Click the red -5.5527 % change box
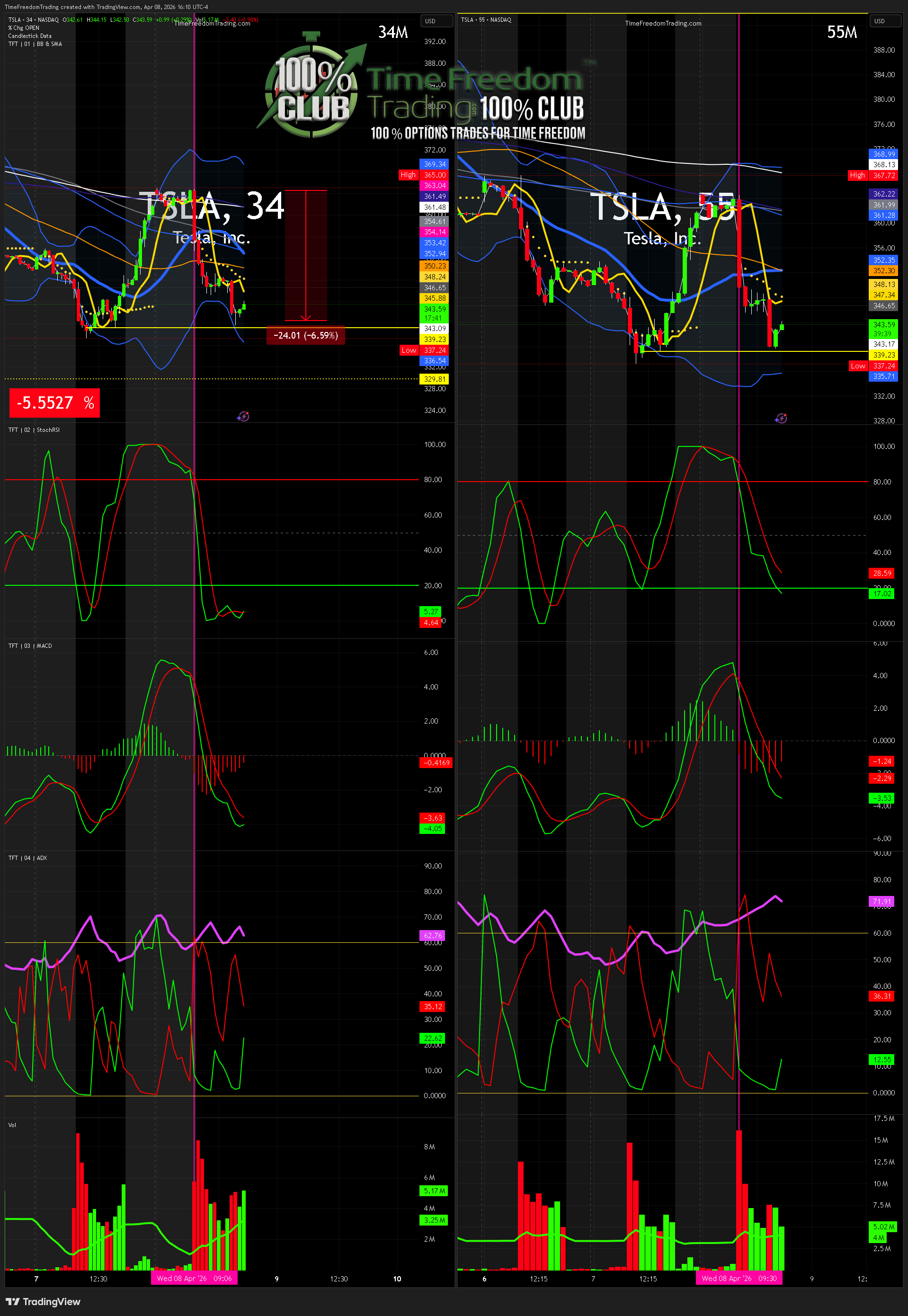Screen dimensions: 908x1316 click(x=54, y=403)
